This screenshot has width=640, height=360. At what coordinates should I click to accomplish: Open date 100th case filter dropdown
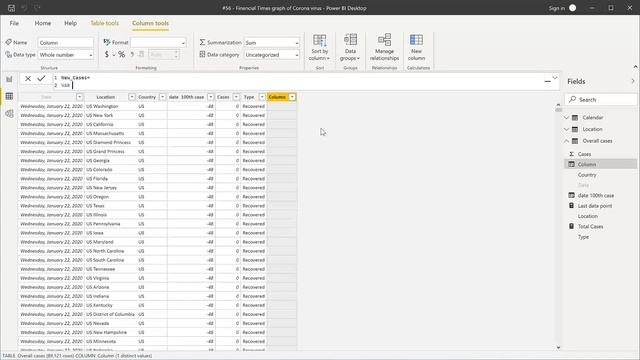point(211,97)
